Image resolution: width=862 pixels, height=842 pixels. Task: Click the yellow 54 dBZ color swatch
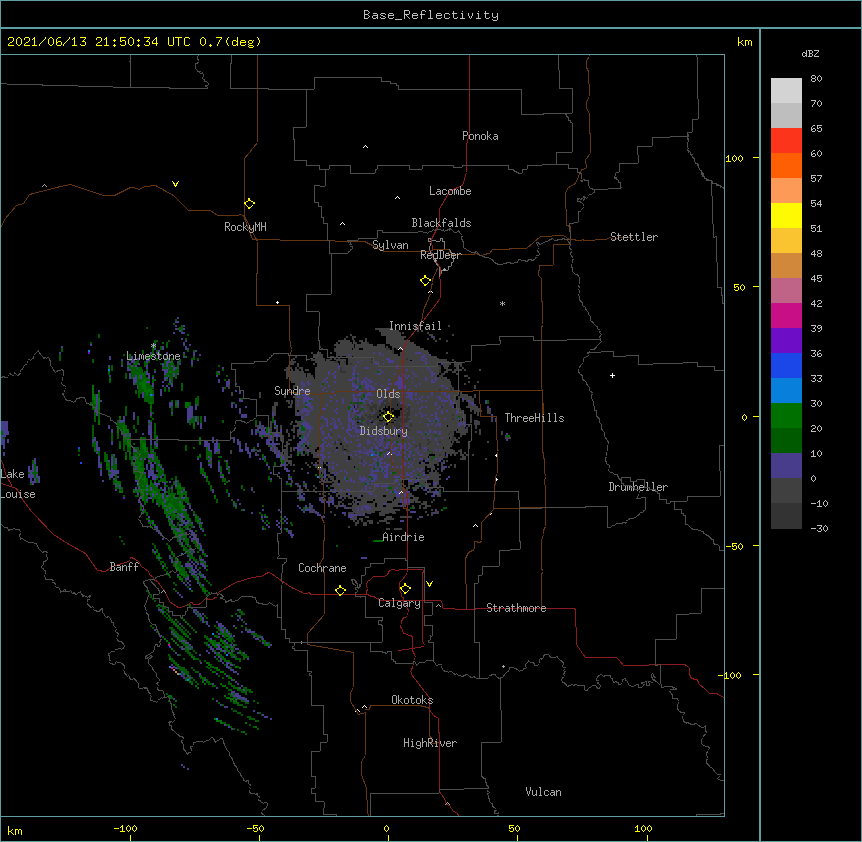pyautogui.click(x=786, y=215)
